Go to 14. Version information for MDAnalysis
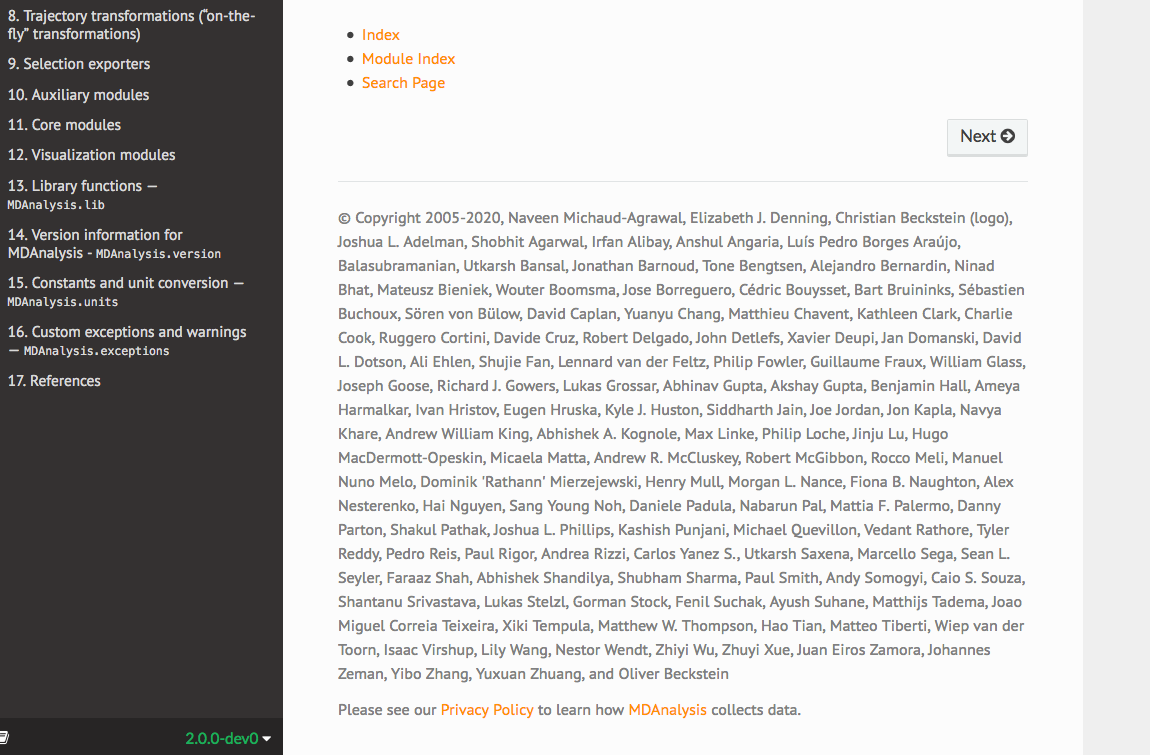This screenshot has height=755, width=1150. (114, 244)
